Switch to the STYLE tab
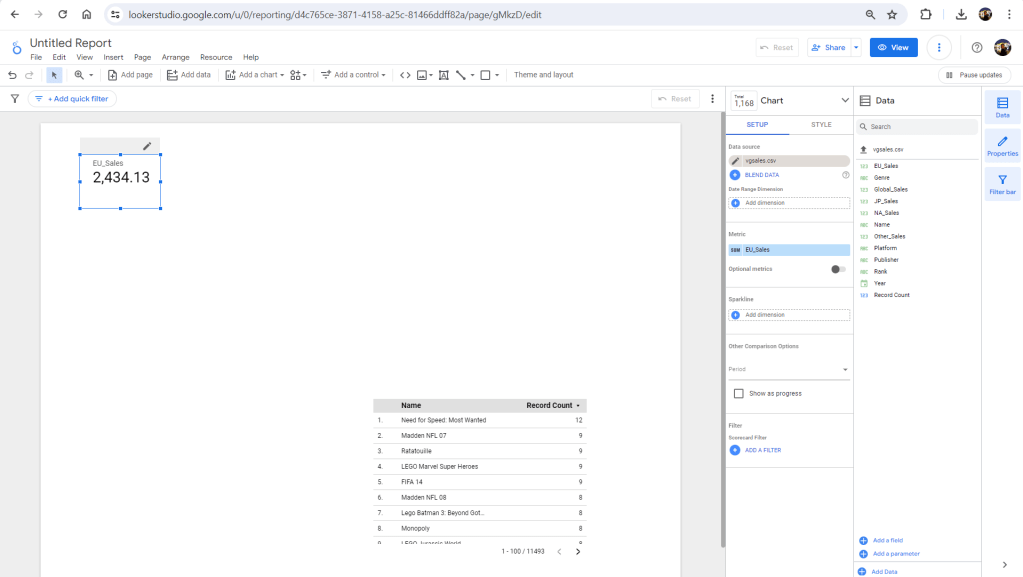This screenshot has width=1023, height=577. click(820, 125)
